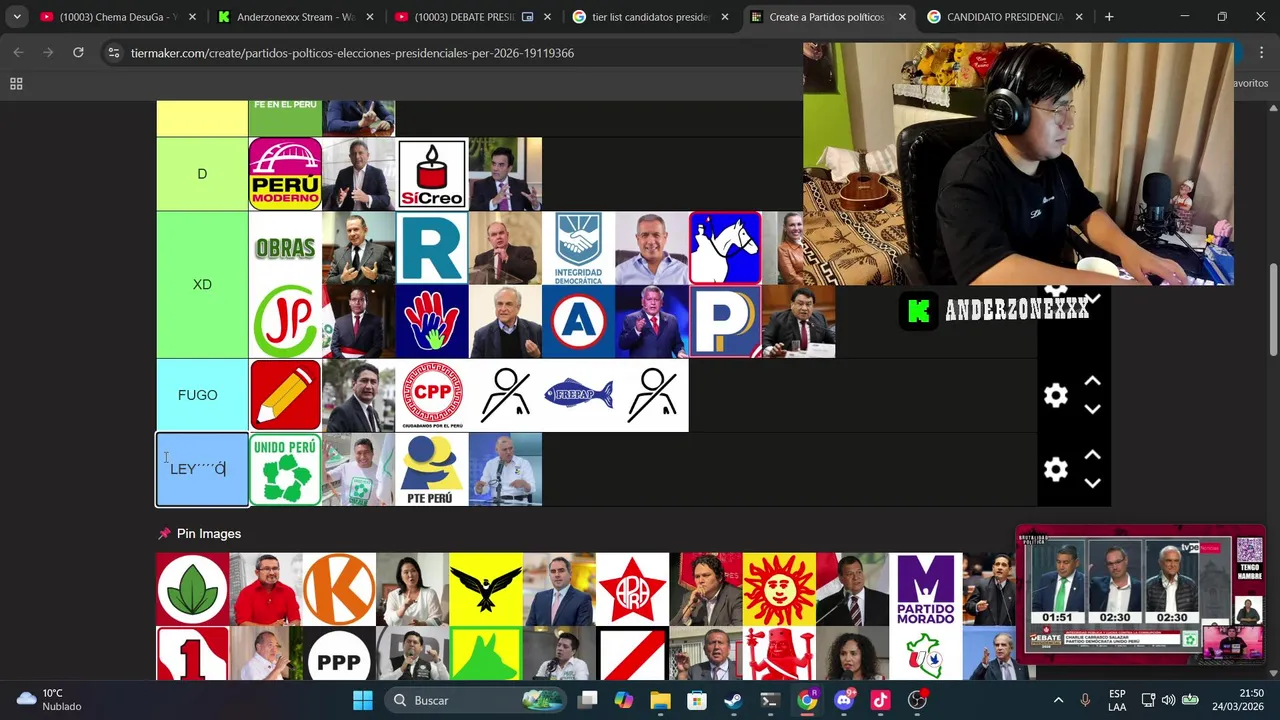The image size is (1280, 720).
Task: Click the black eagle on yellow logo
Action: (485, 589)
